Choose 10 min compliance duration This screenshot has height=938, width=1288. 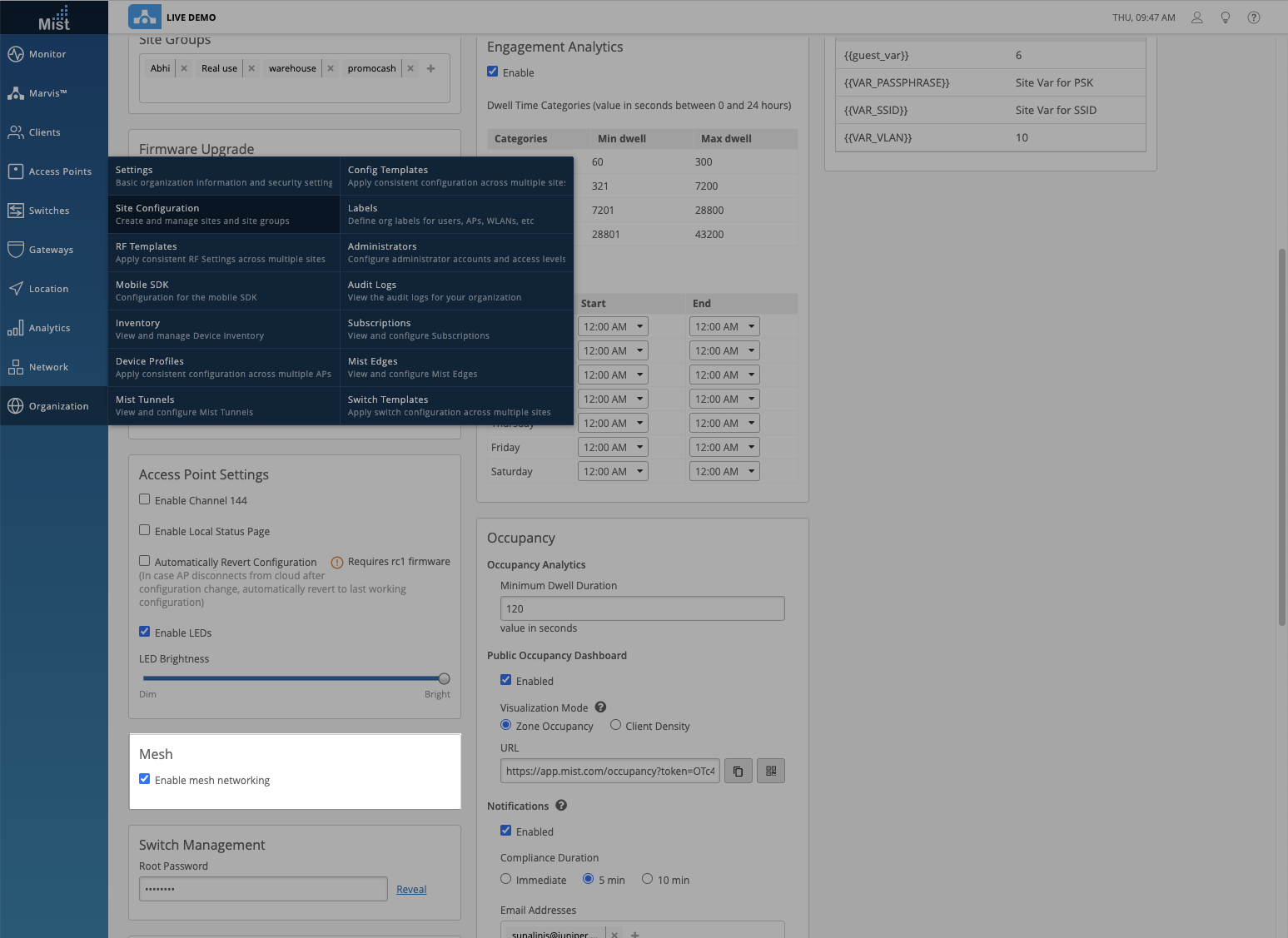coord(648,879)
